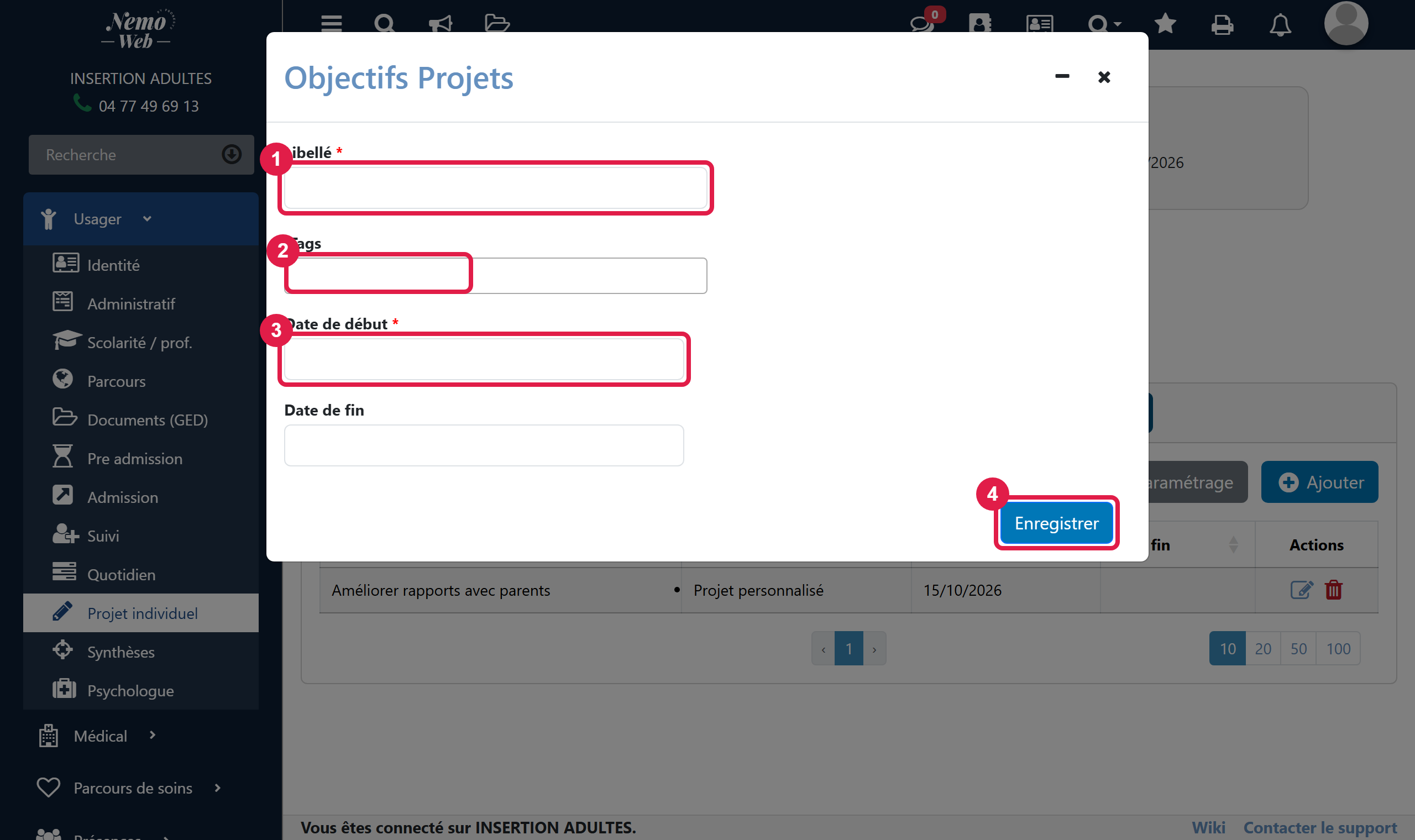Open the user avatar profile
The image size is (1415, 840).
click(x=1346, y=23)
